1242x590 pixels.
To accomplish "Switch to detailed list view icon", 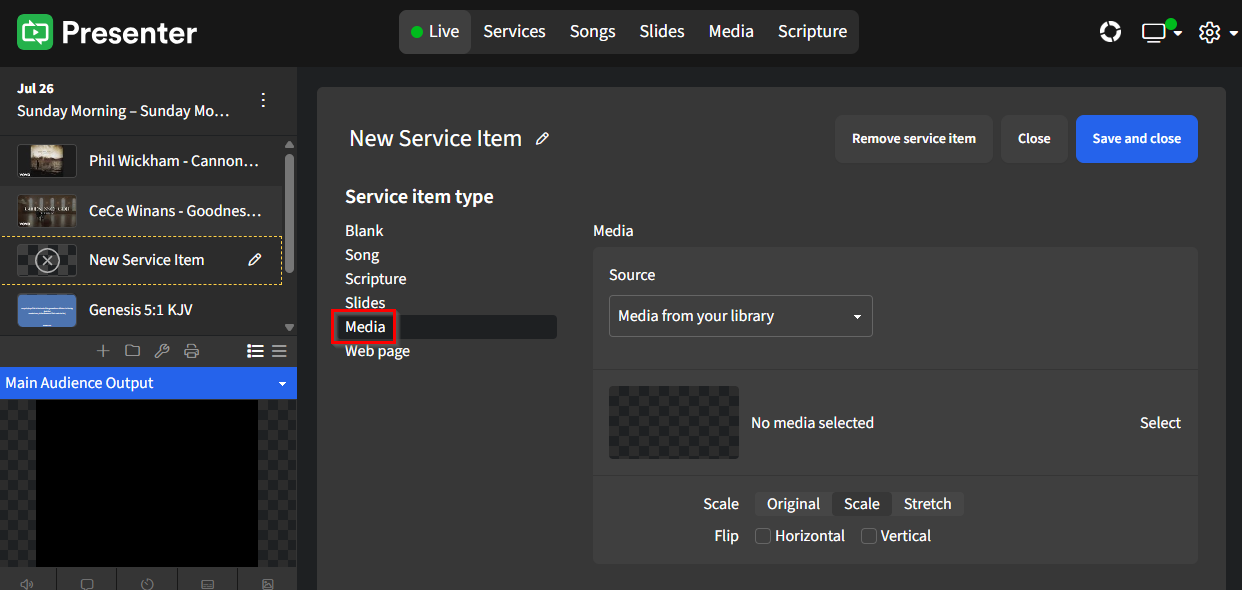I will tap(255, 351).
